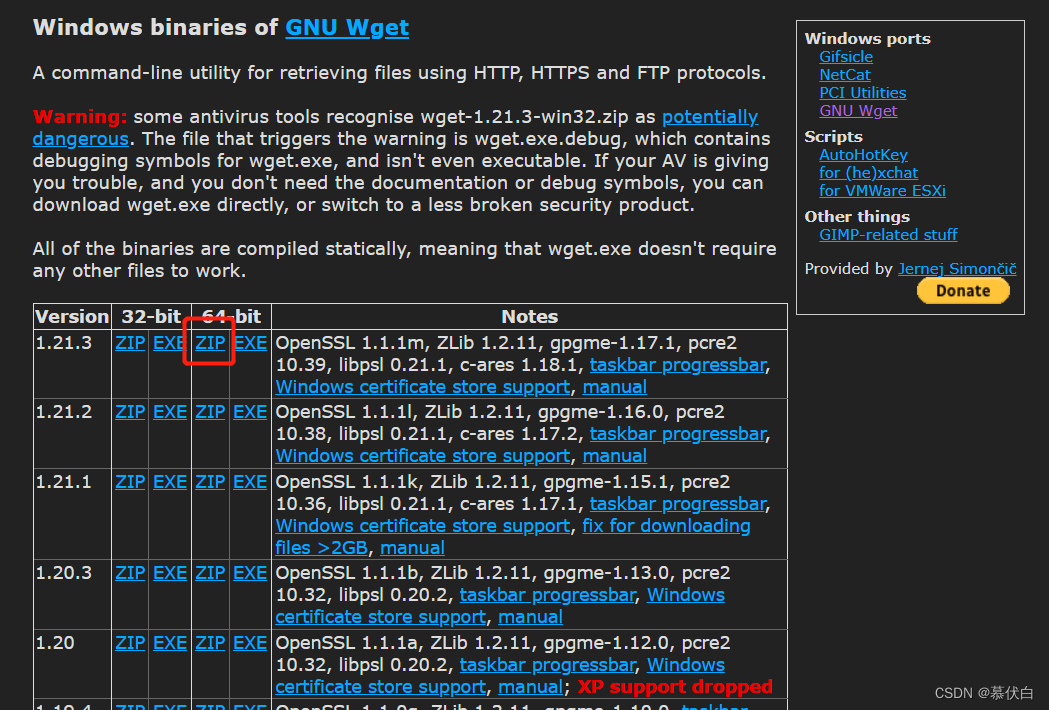
Task: Open manual link in 1.21.1 row
Action: click(412, 548)
